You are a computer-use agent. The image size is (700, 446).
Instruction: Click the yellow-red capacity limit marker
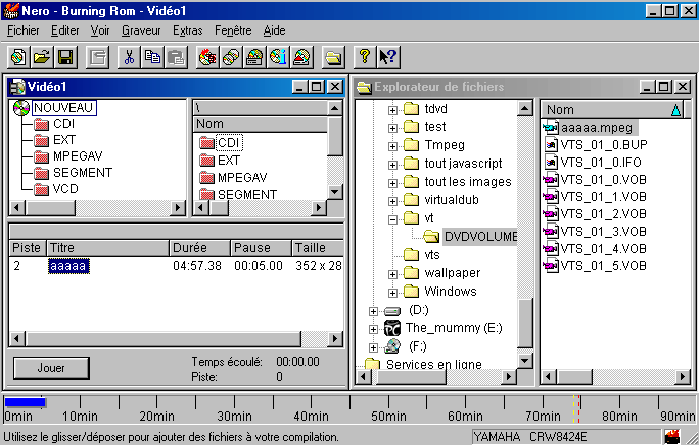coord(576,408)
